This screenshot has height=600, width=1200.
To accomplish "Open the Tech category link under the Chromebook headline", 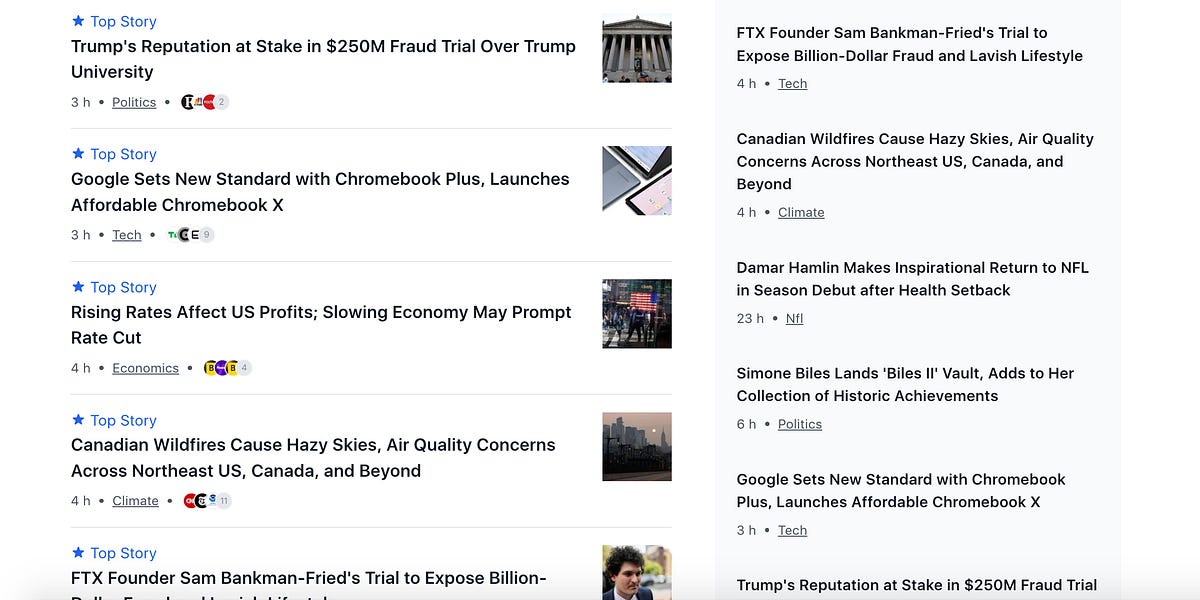I will [126, 234].
